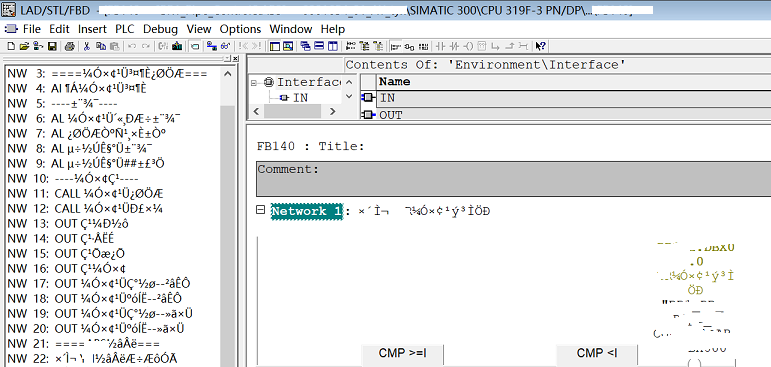Select NW 3 in the network list

click(107, 74)
